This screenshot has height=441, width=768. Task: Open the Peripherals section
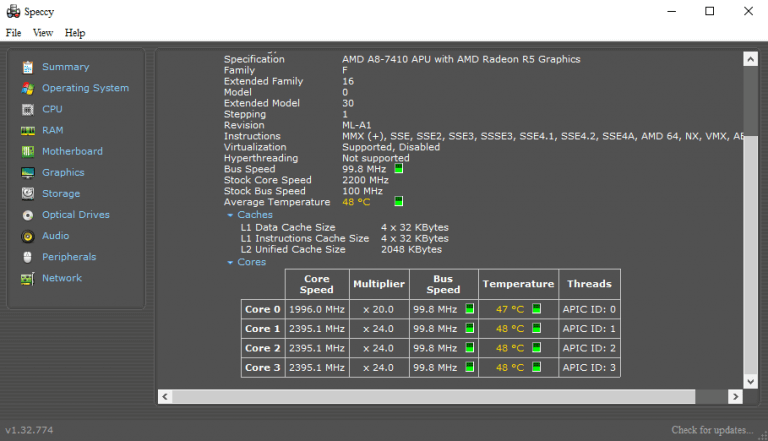coord(69,257)
